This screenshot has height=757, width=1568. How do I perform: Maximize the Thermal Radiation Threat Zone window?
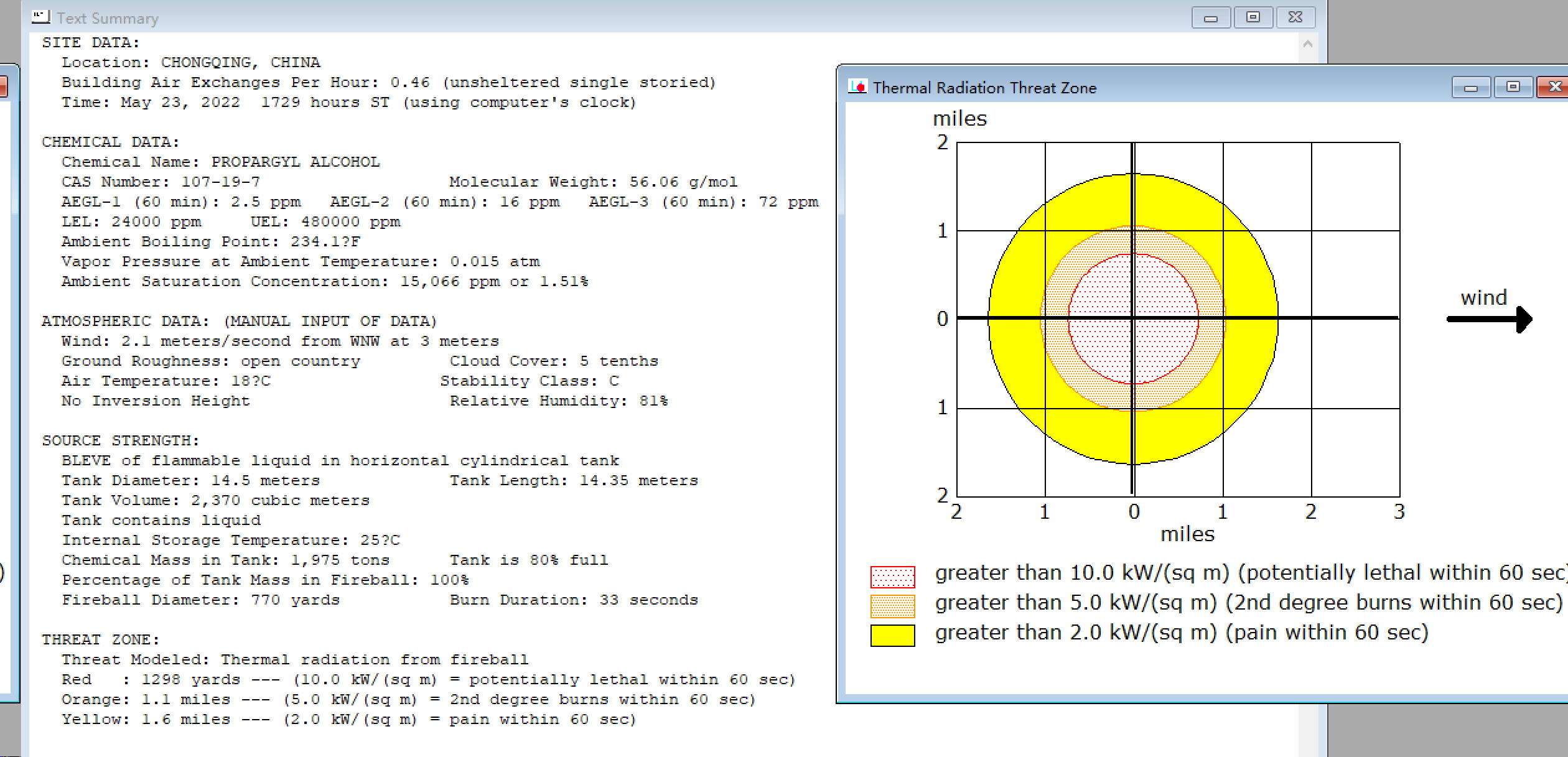click(1513, 87)
